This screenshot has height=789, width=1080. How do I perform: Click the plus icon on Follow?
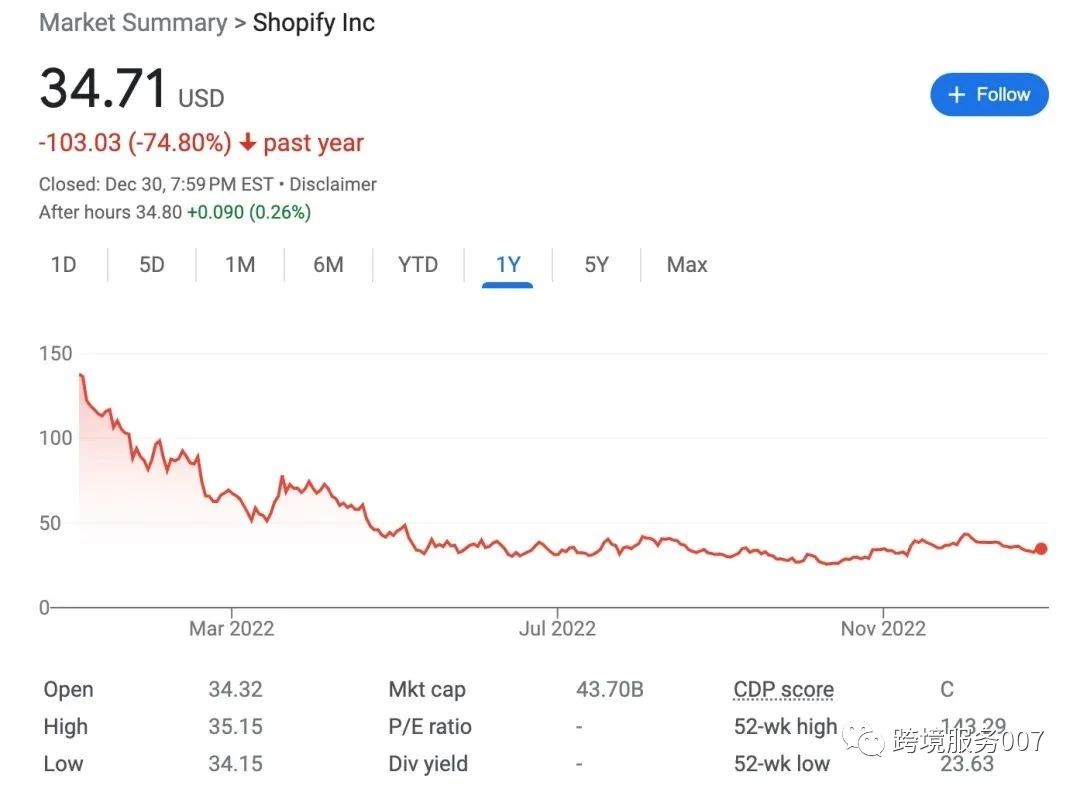coord(956,95)
